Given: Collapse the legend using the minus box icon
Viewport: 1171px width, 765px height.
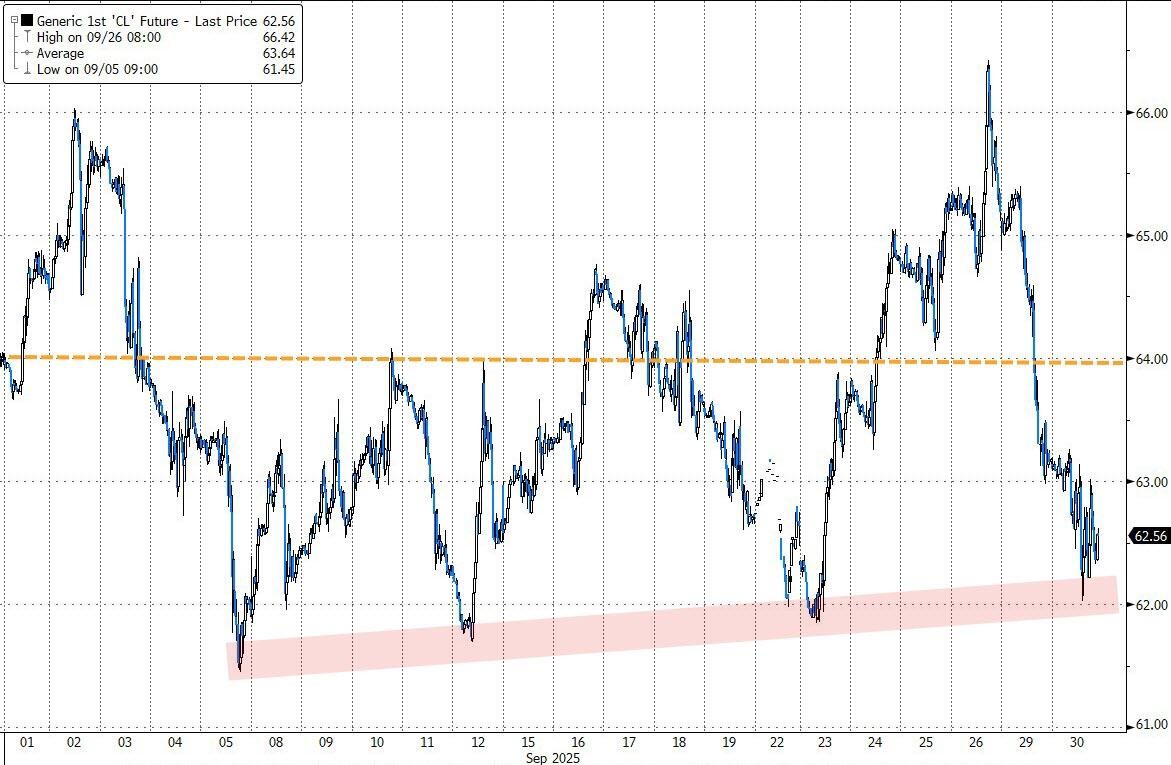Looking at the screenshot, I should coord(14,21).
